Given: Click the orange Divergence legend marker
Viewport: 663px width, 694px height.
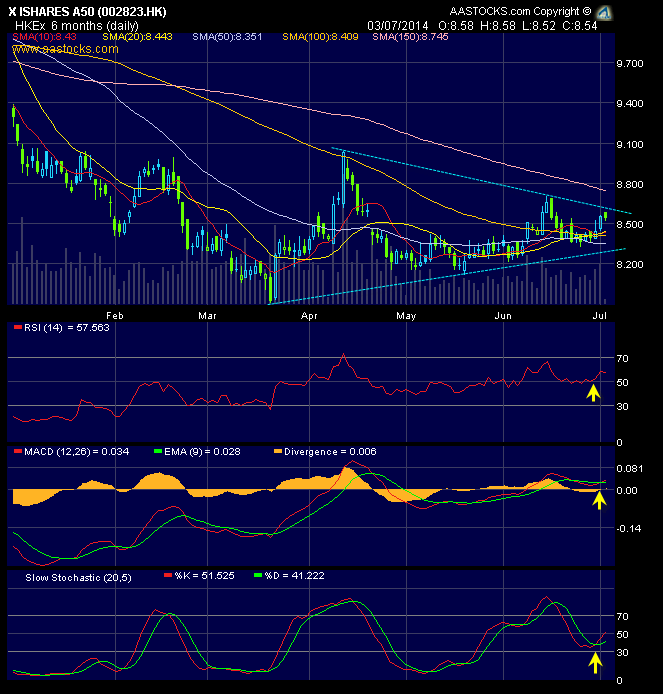Looking at the screenshot, I should 278,452.
